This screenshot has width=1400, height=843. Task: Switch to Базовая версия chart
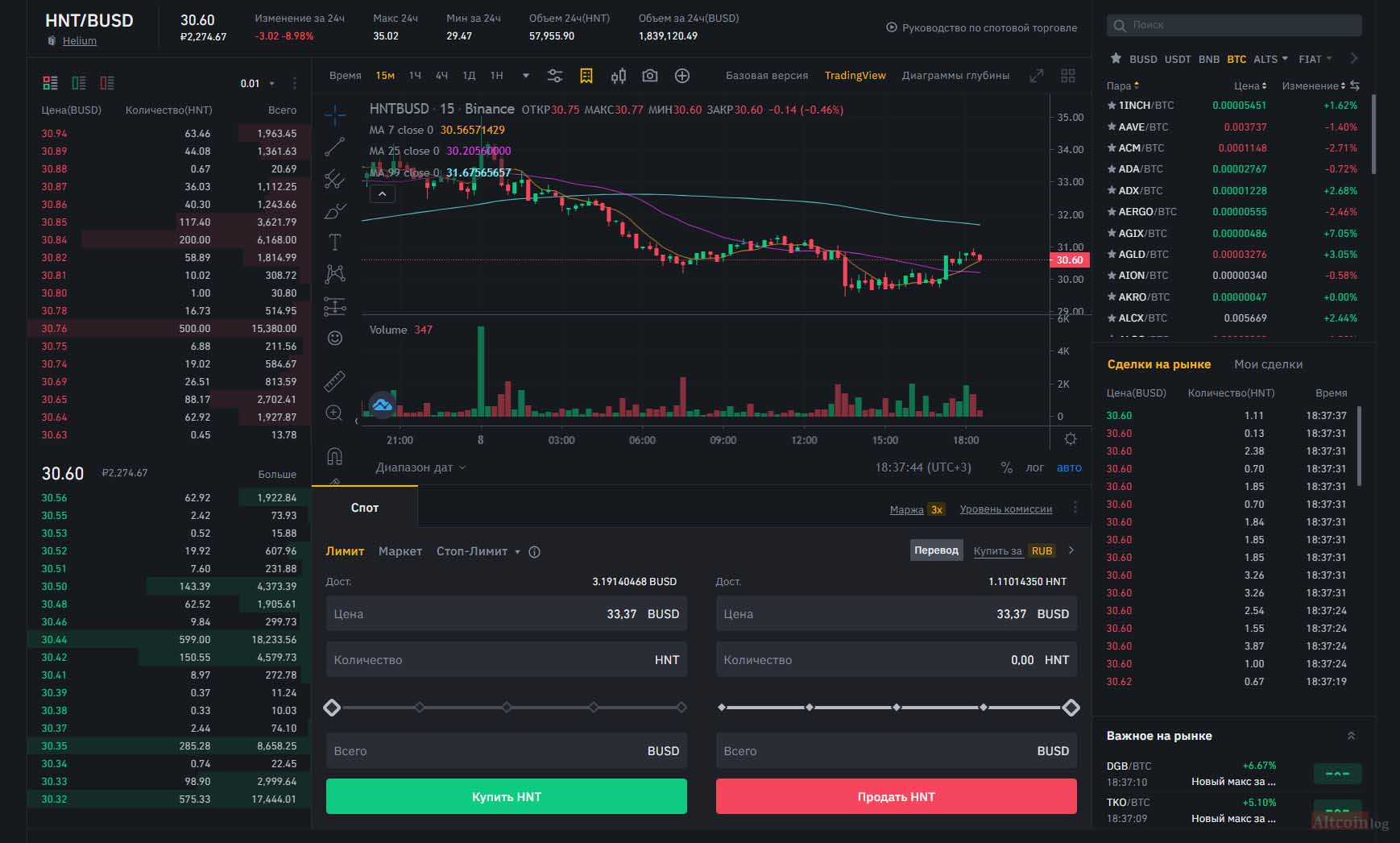767,75
